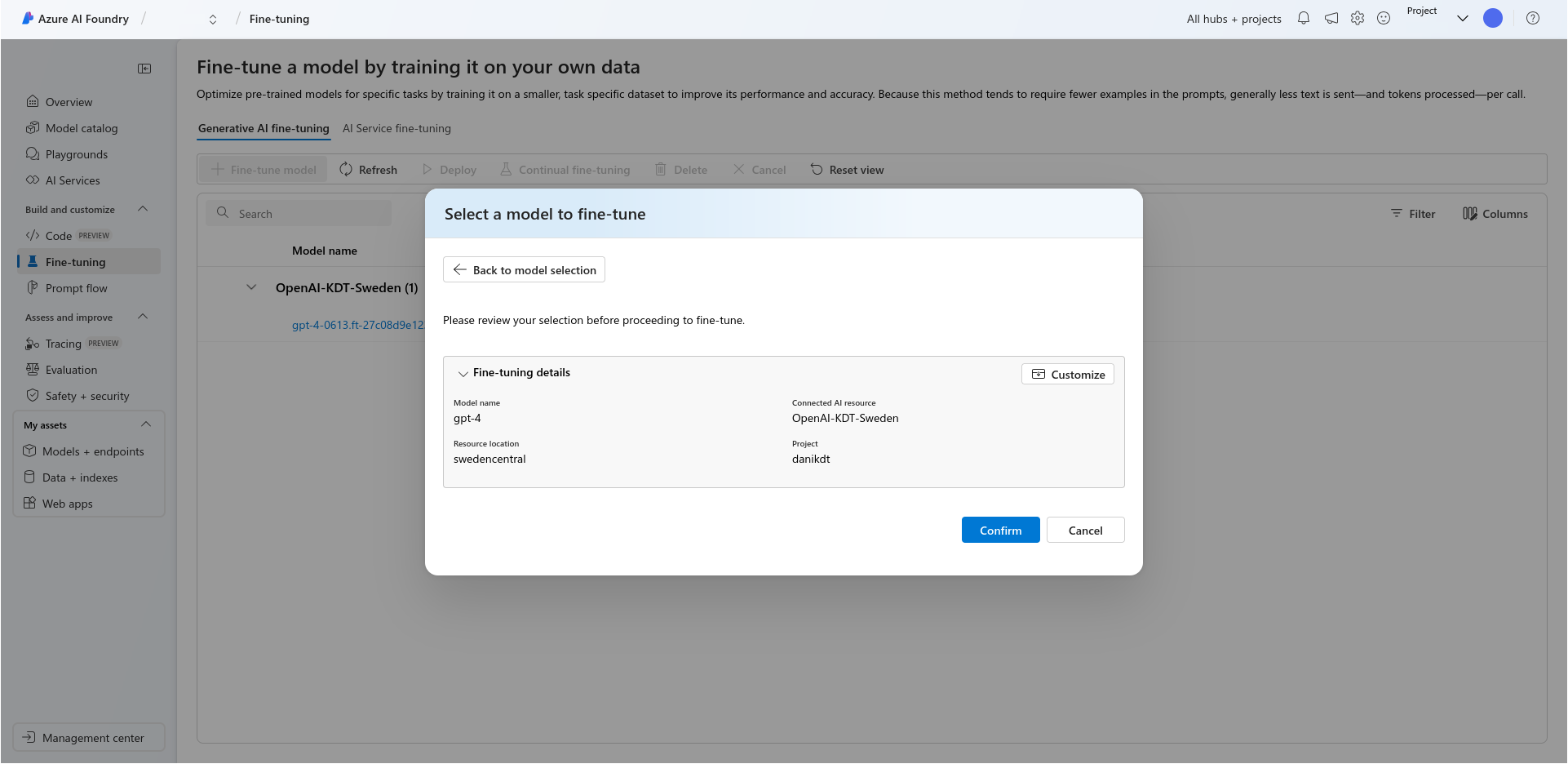Screen dimensions: 1568x764
Task: Click the Models + endpoints cube icon
Action: [29, 451]
